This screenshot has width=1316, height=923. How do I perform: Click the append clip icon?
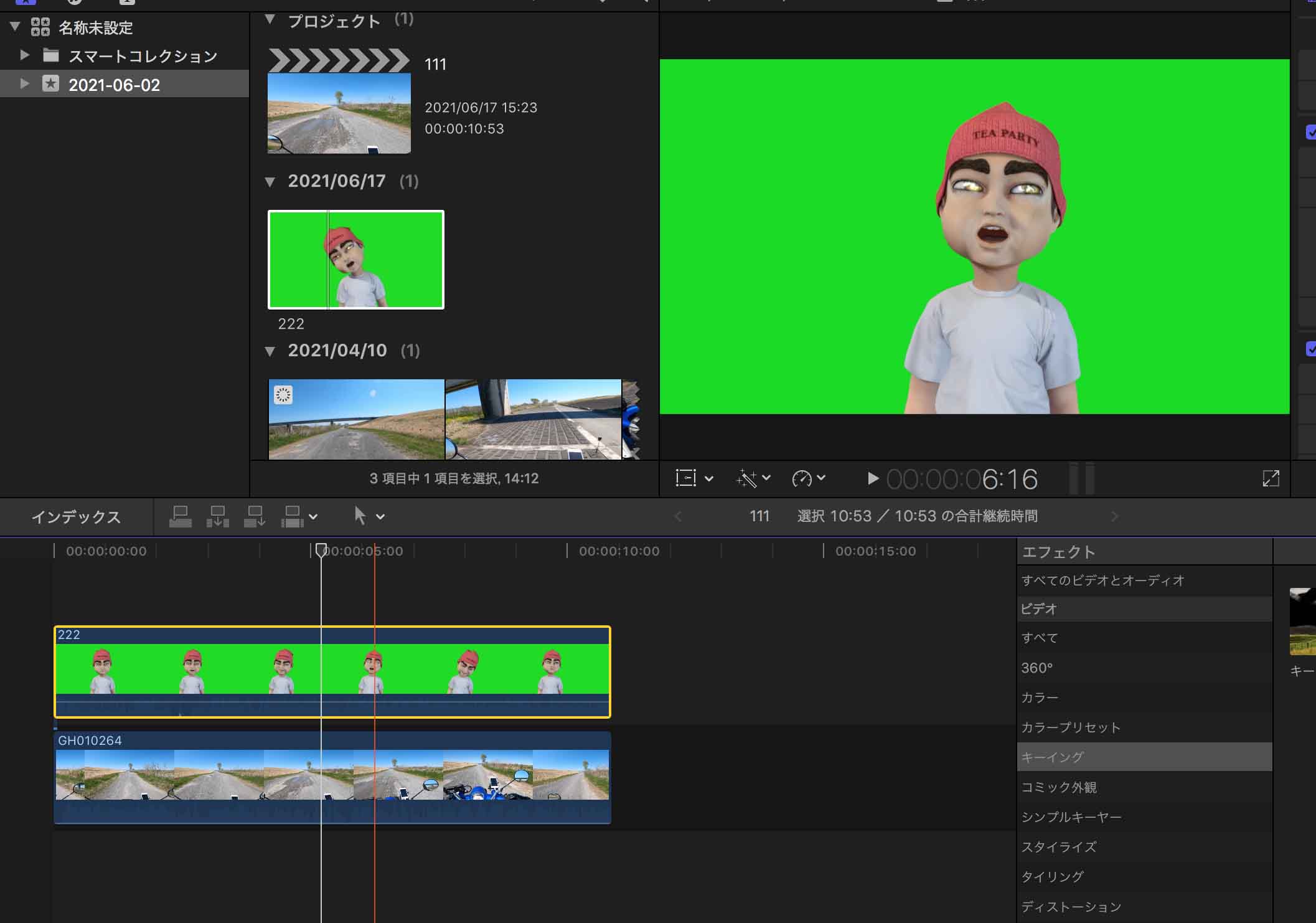[x=255, y=516]
